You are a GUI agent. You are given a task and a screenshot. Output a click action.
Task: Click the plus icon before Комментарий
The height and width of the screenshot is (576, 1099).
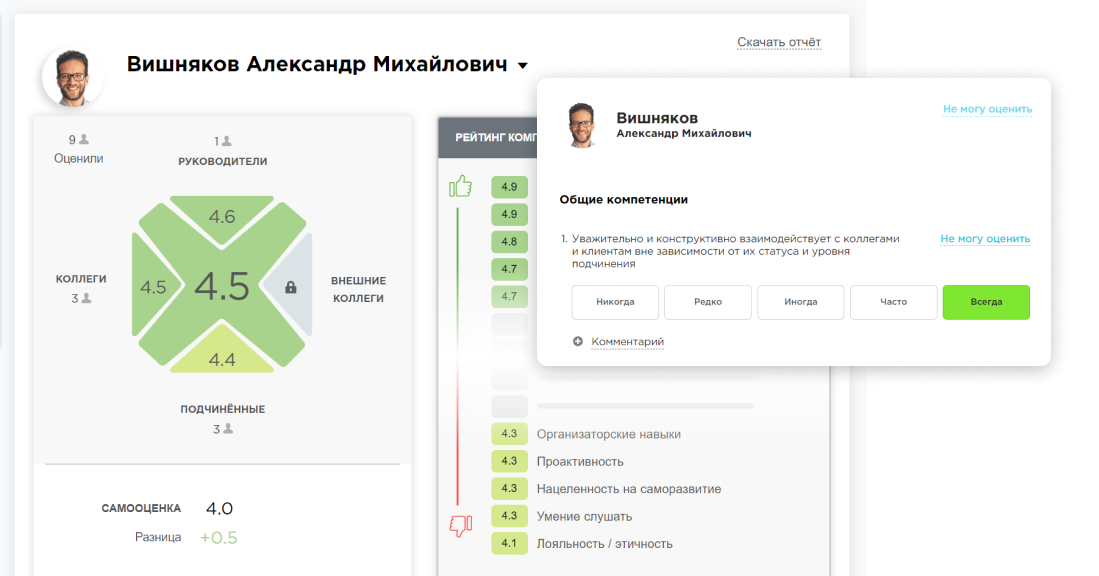pyautogui.click(x=578, y=340)
